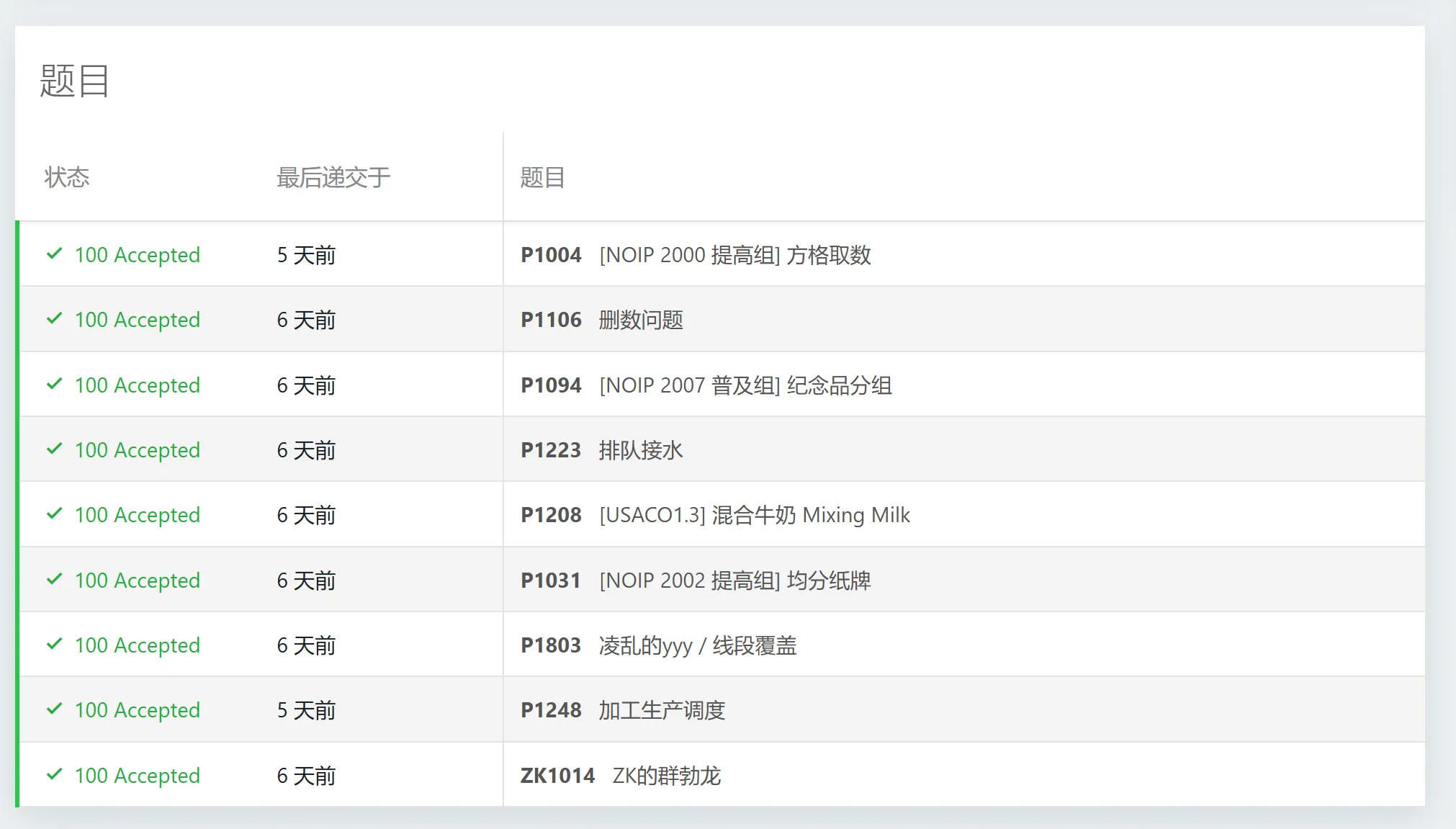Click 100 Accepted status for P1094
Image resolution: width=1456 pixels, height=829 pixels.
(137, 385)
